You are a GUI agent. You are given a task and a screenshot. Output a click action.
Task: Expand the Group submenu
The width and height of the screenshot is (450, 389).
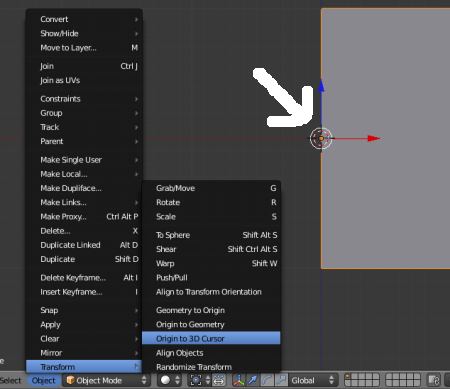84,113
